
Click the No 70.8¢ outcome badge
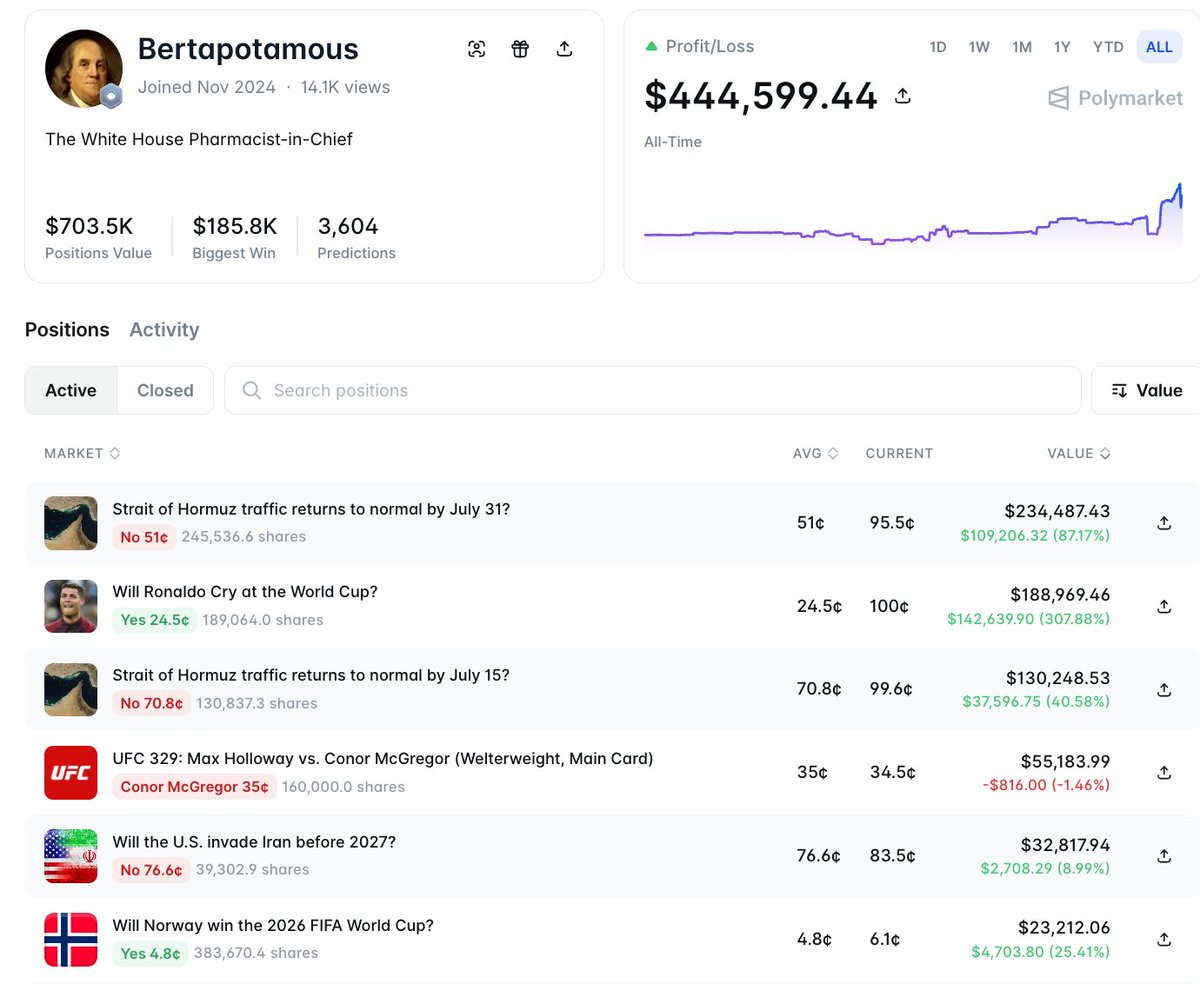tap(151, 704)
